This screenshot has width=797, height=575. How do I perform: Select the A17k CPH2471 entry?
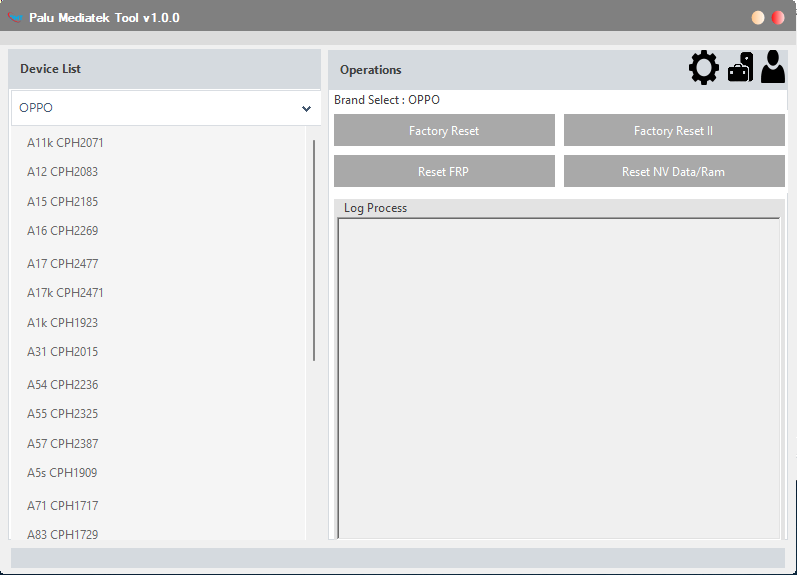click(x=65, y=293)
